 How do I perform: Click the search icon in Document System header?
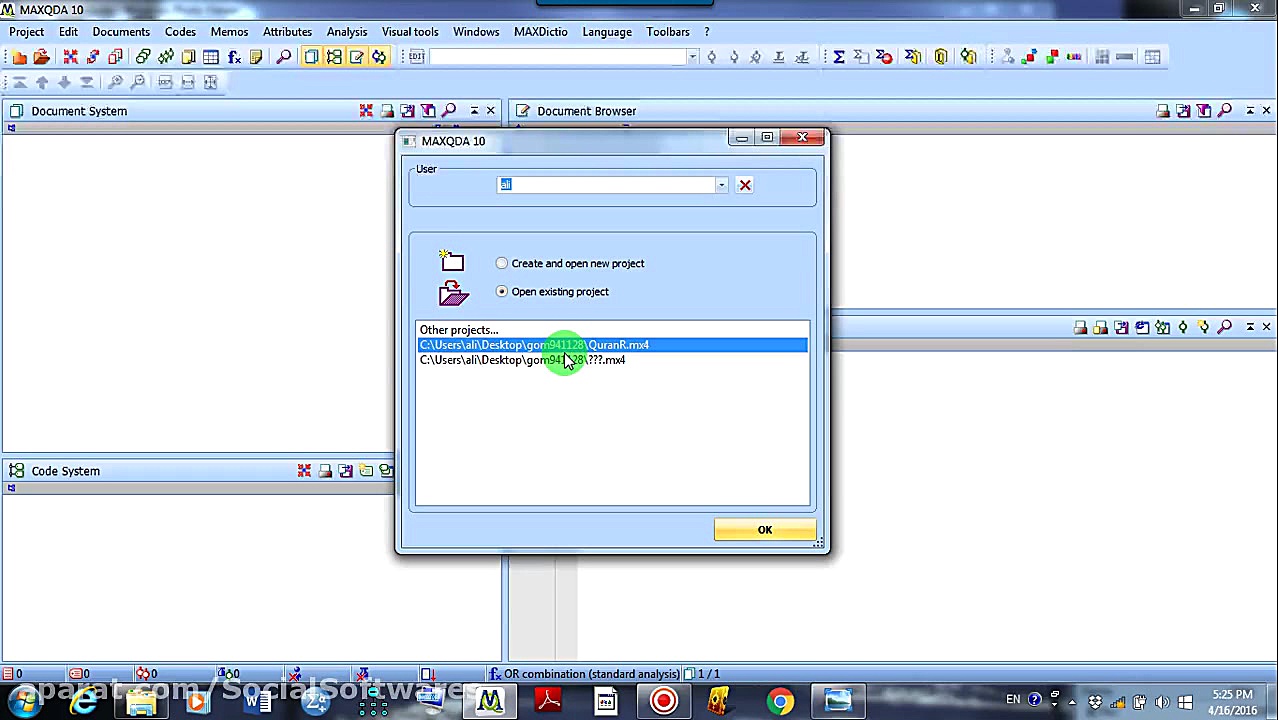pyautogui.click(x=449, y=111)
